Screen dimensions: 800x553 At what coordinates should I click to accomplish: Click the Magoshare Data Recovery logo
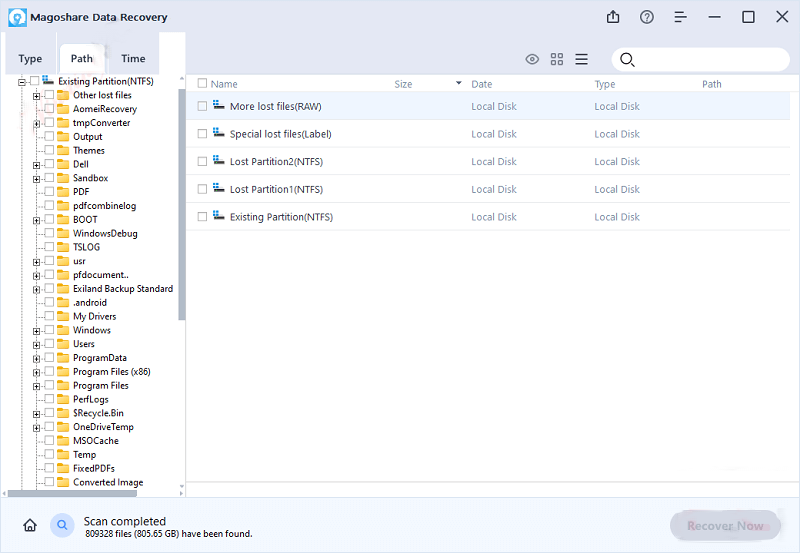pos(17,17)
